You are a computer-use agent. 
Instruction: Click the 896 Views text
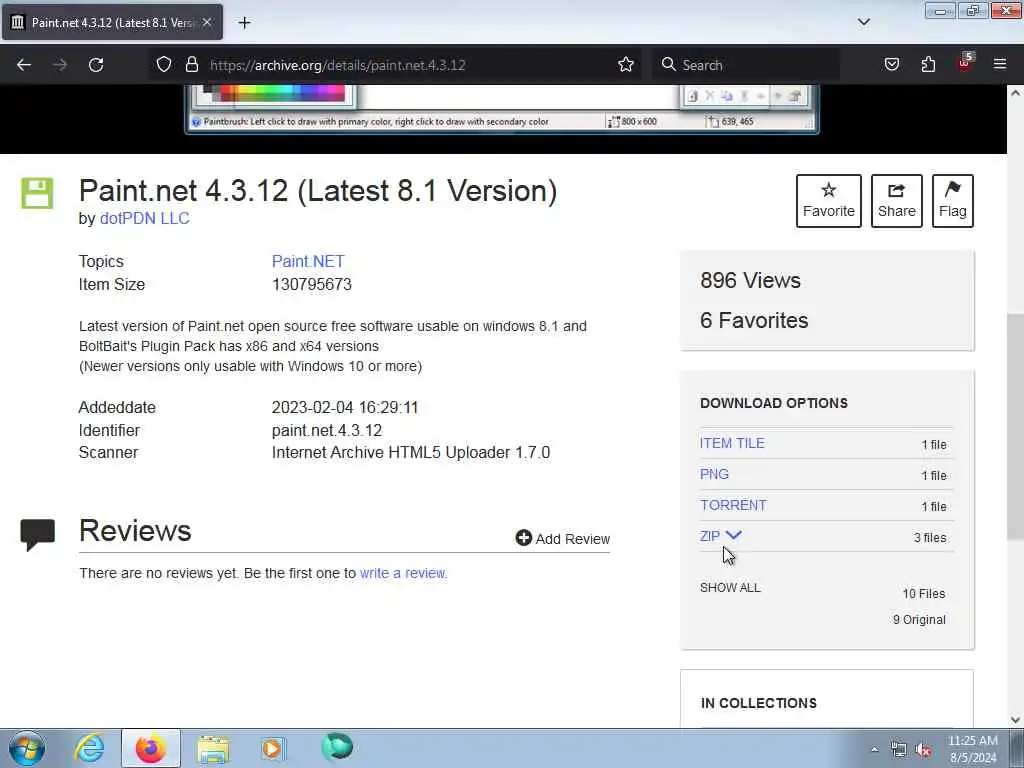(x=750, y=280)
